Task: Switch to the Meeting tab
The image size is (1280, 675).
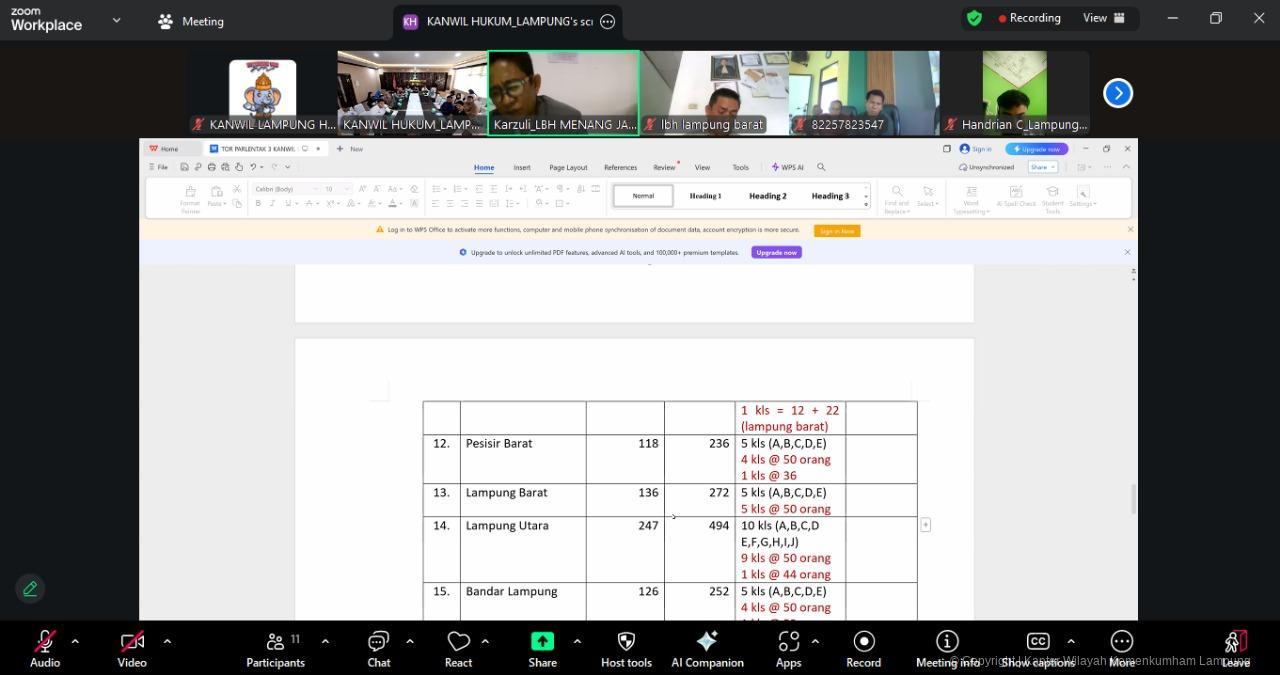Action: [191, 21]
